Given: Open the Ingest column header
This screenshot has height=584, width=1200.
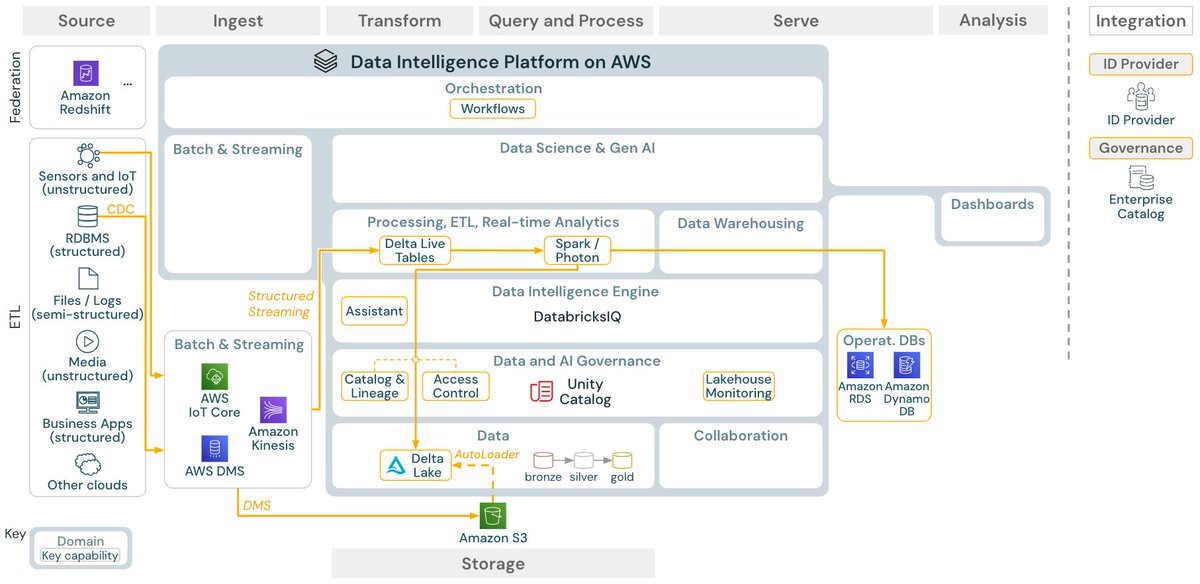Looking at the screenshot, I should tap(238, 20).
